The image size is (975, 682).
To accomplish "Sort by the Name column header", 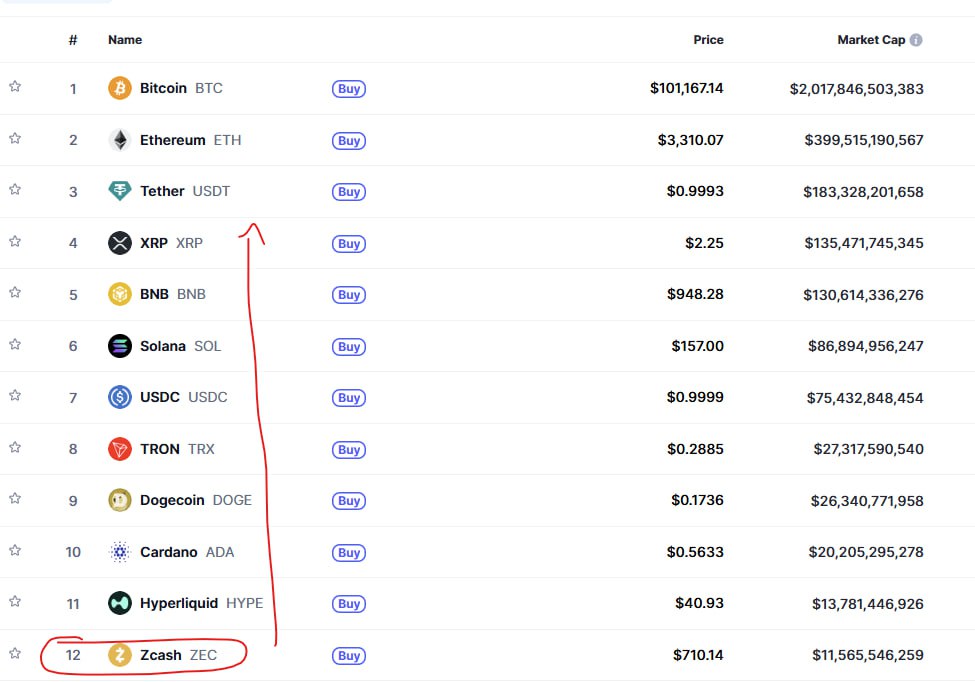I will tap(125, 40).
